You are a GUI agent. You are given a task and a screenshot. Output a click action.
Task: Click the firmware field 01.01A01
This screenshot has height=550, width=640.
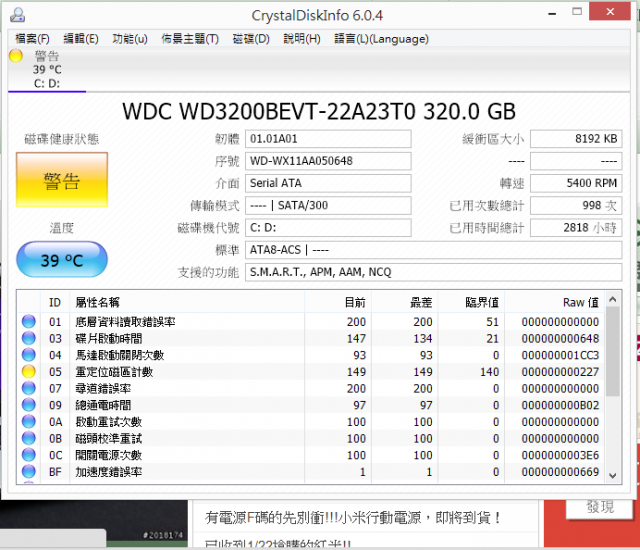328,139
